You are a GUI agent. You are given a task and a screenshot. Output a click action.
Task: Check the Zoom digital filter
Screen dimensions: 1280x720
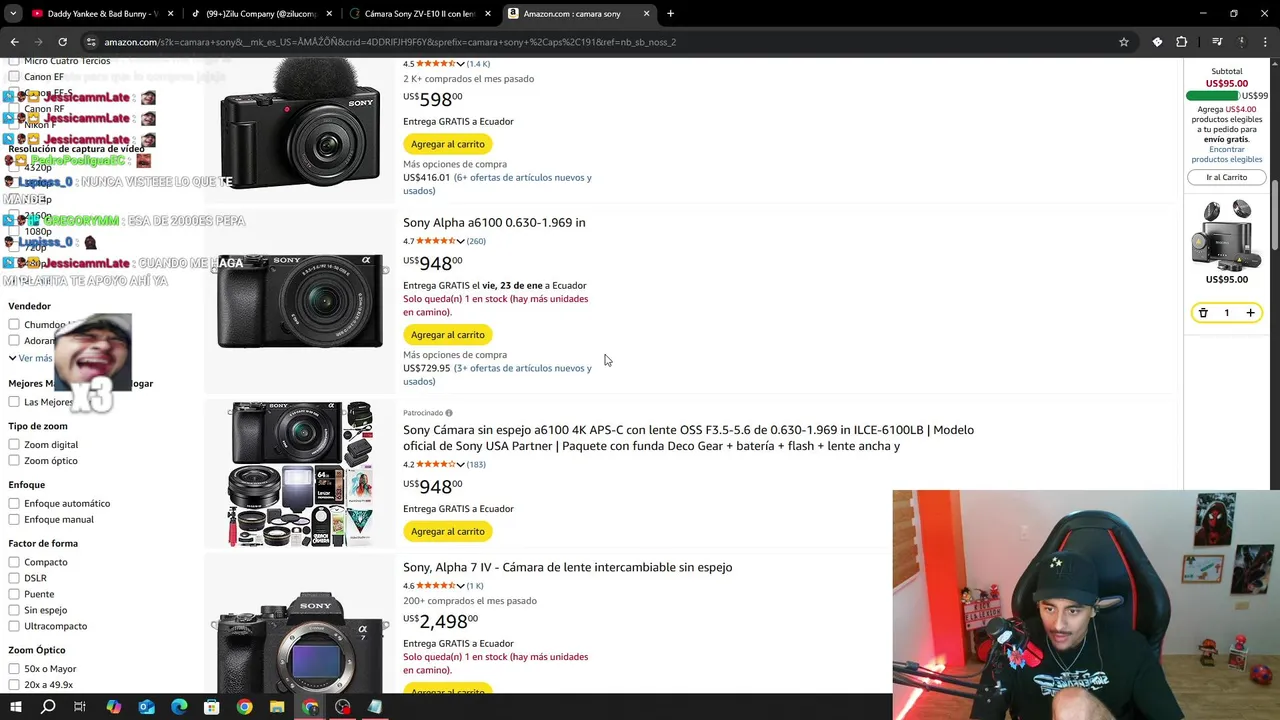coord(14,445)
